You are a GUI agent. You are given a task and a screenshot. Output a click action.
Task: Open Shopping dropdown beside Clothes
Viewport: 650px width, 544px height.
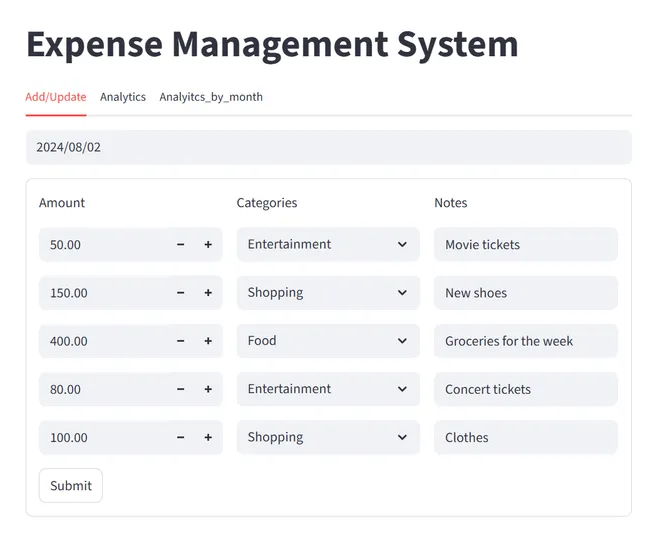(328, 437)
